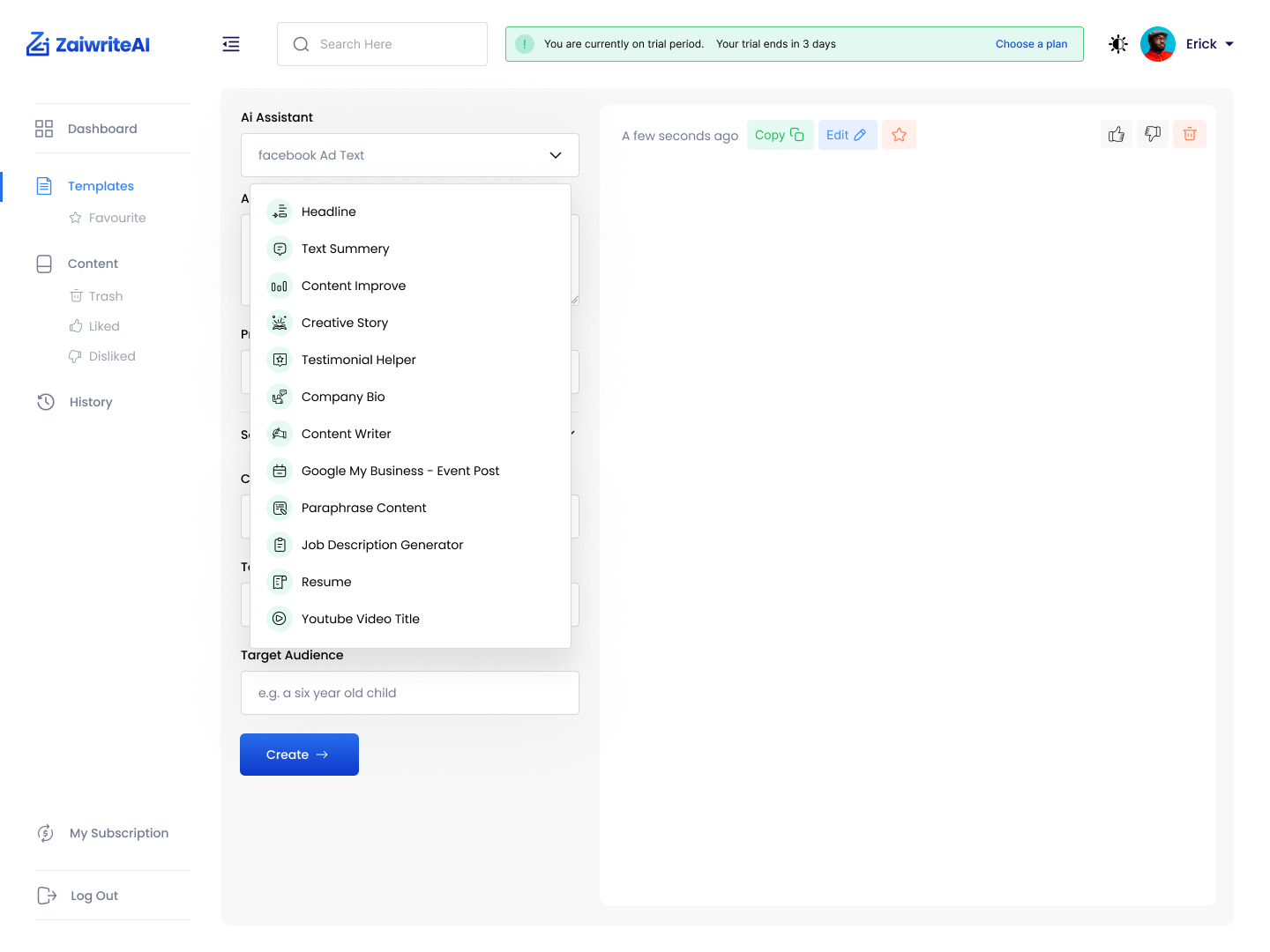
Task: Click the Copy button
Action: click(x=780, y=135)
